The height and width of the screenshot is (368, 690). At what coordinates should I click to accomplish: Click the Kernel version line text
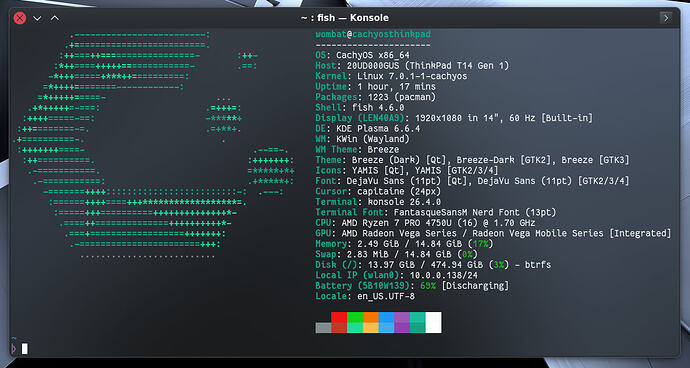391,76
